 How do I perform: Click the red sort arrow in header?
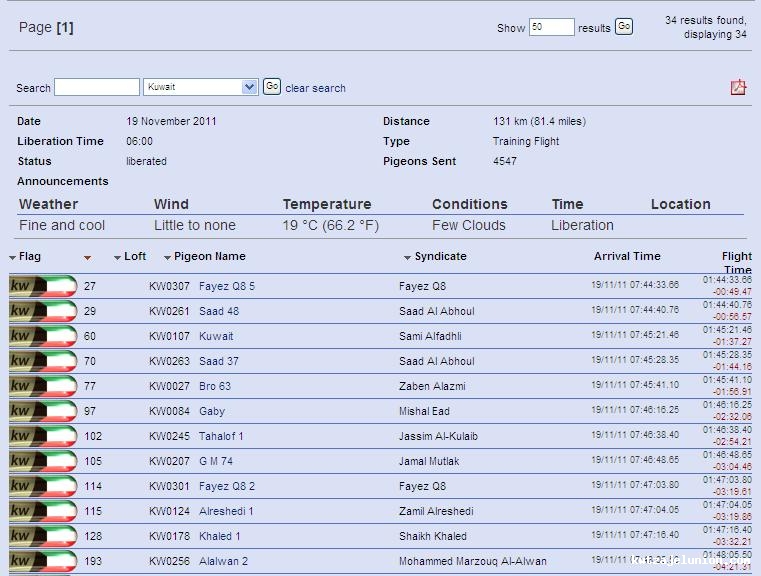88,258
